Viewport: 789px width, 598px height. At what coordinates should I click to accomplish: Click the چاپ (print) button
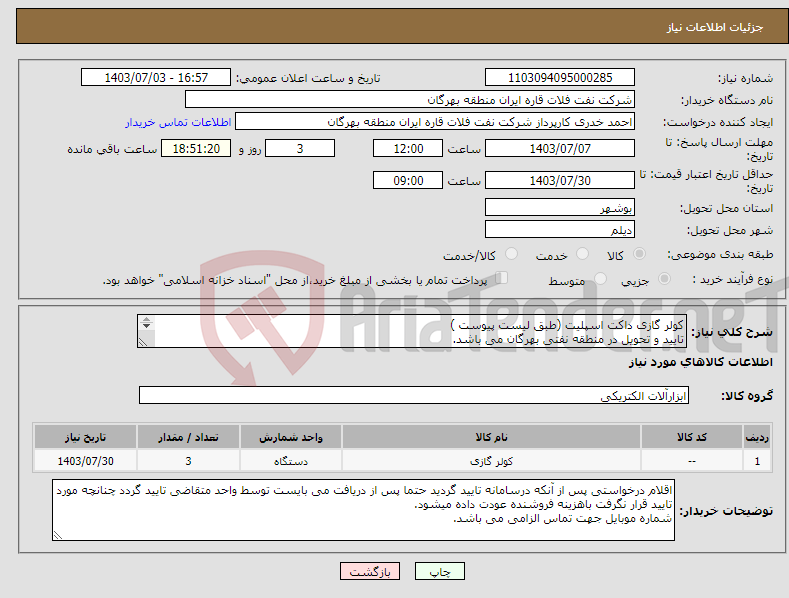pos(439,571)
